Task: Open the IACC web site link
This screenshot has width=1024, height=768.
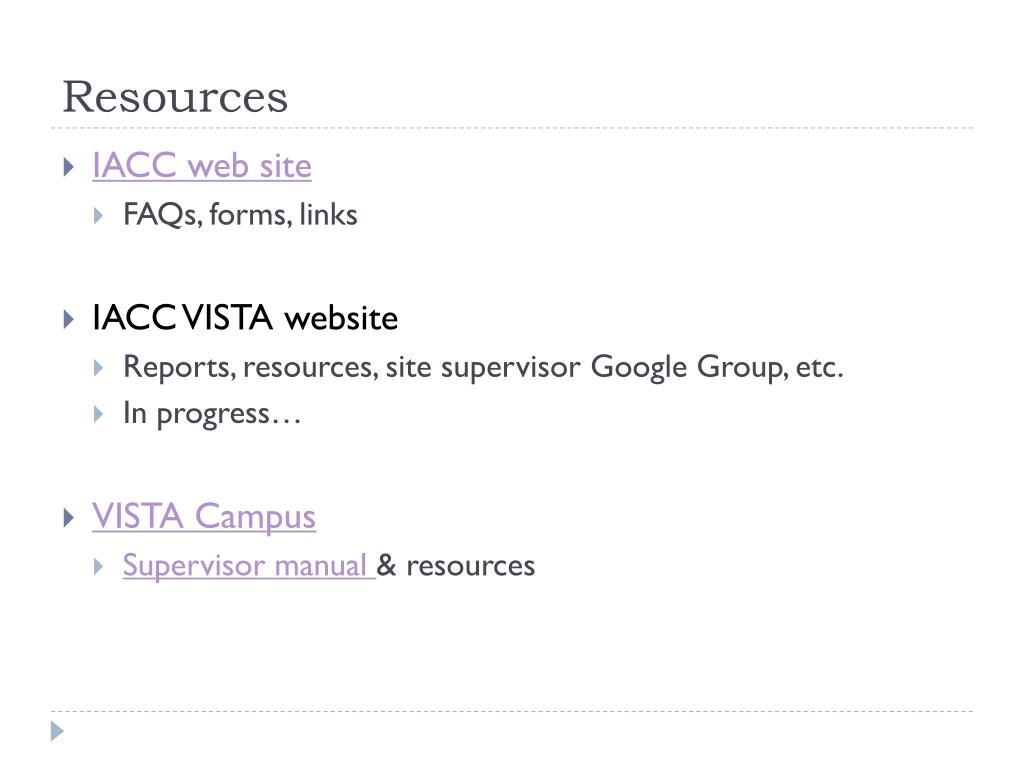Action: (x=202, y=165)
